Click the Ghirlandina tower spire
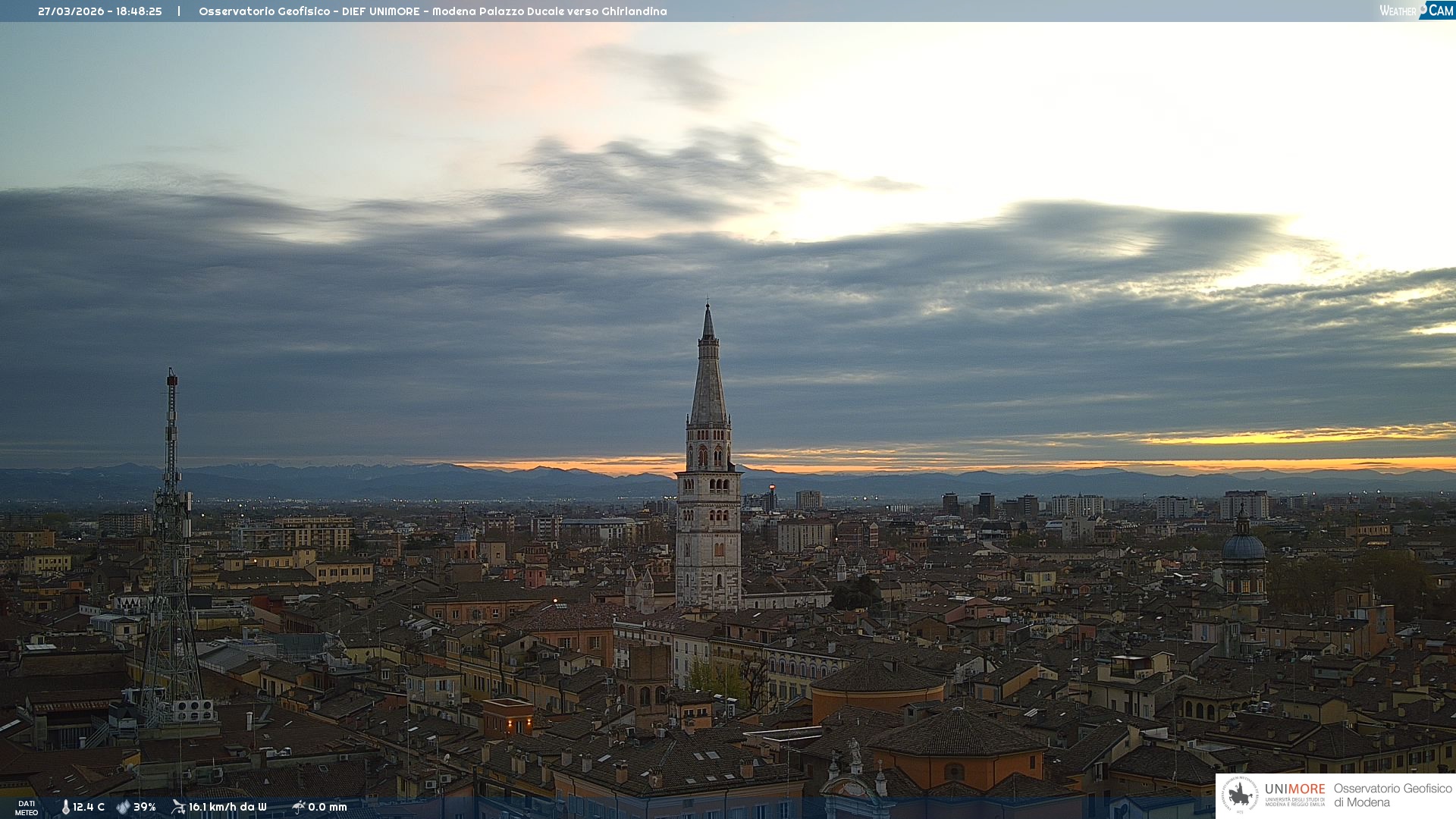 [708, 379]
